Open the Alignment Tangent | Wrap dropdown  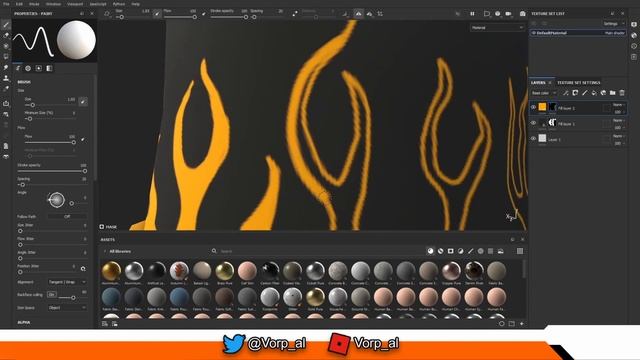click(x=67, y=282)
